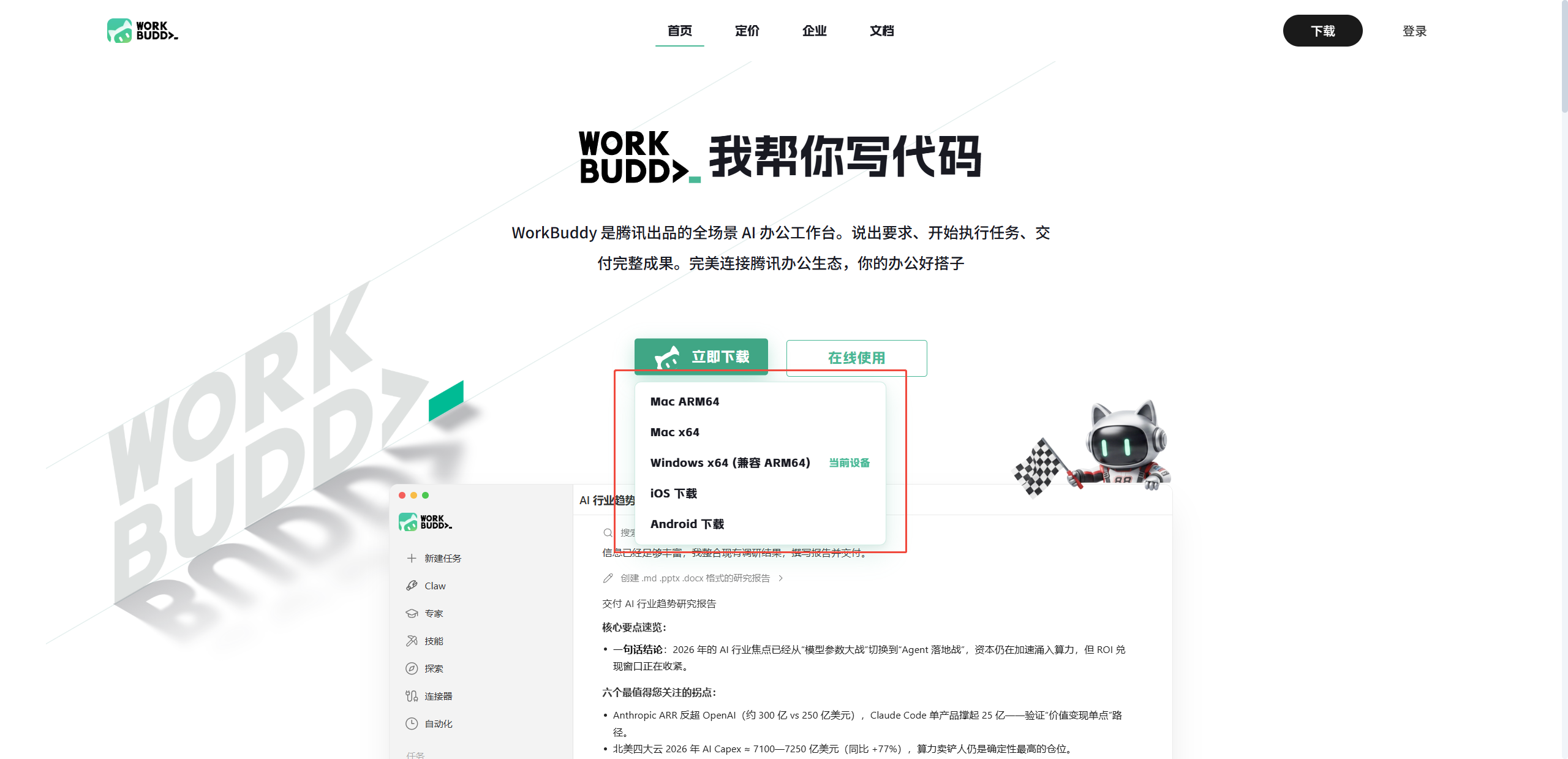1568x759 pixels.
Task: Click the 核心要点速览 heading
Action: point(634,627)
